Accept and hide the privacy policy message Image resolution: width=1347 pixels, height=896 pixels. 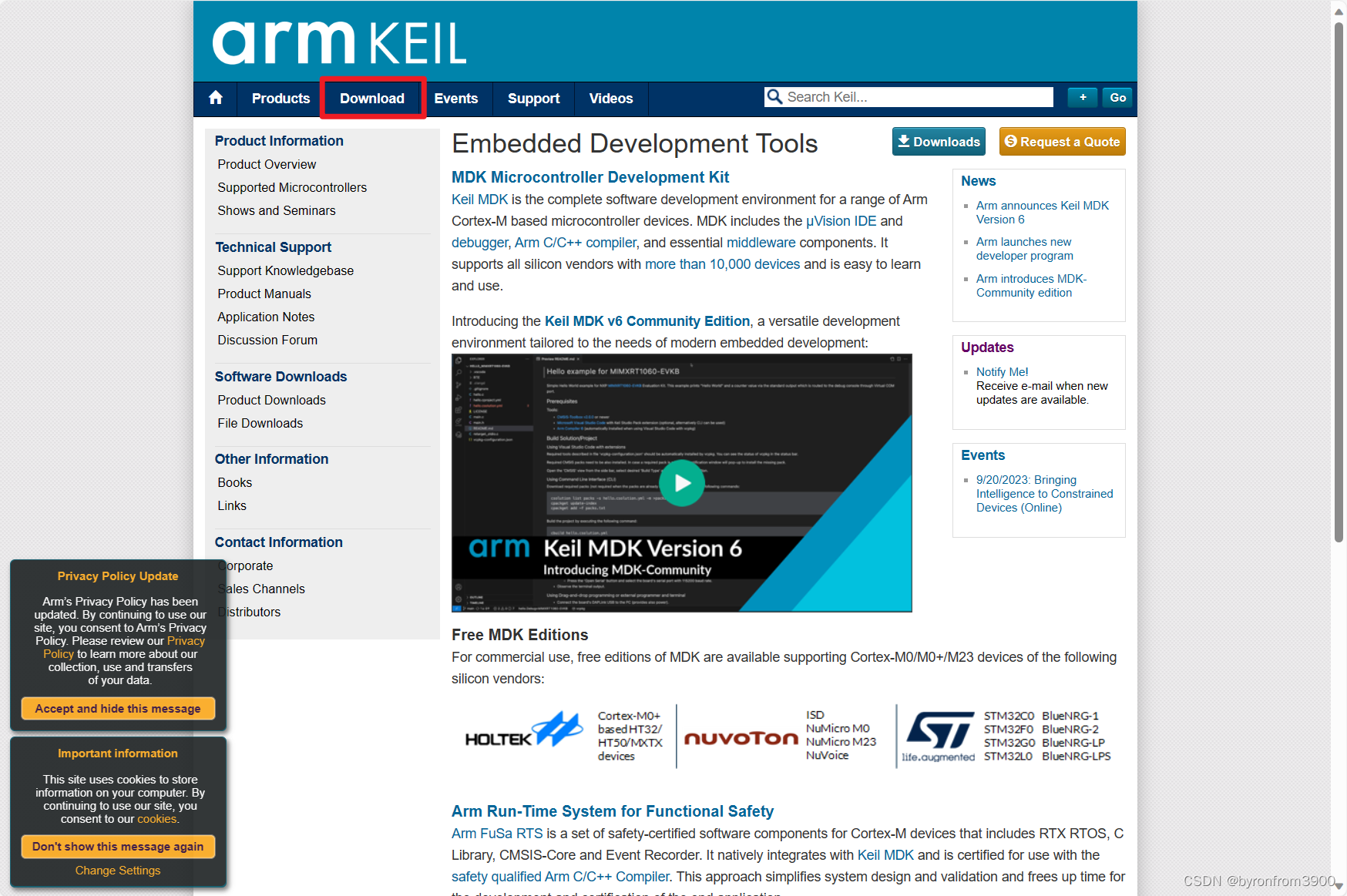117,708
